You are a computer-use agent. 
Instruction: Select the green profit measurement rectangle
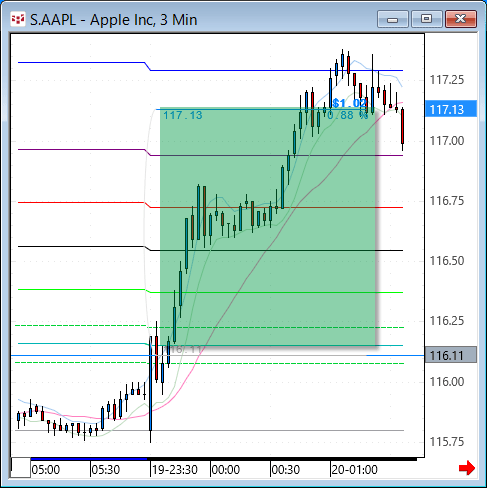[268, 227]
